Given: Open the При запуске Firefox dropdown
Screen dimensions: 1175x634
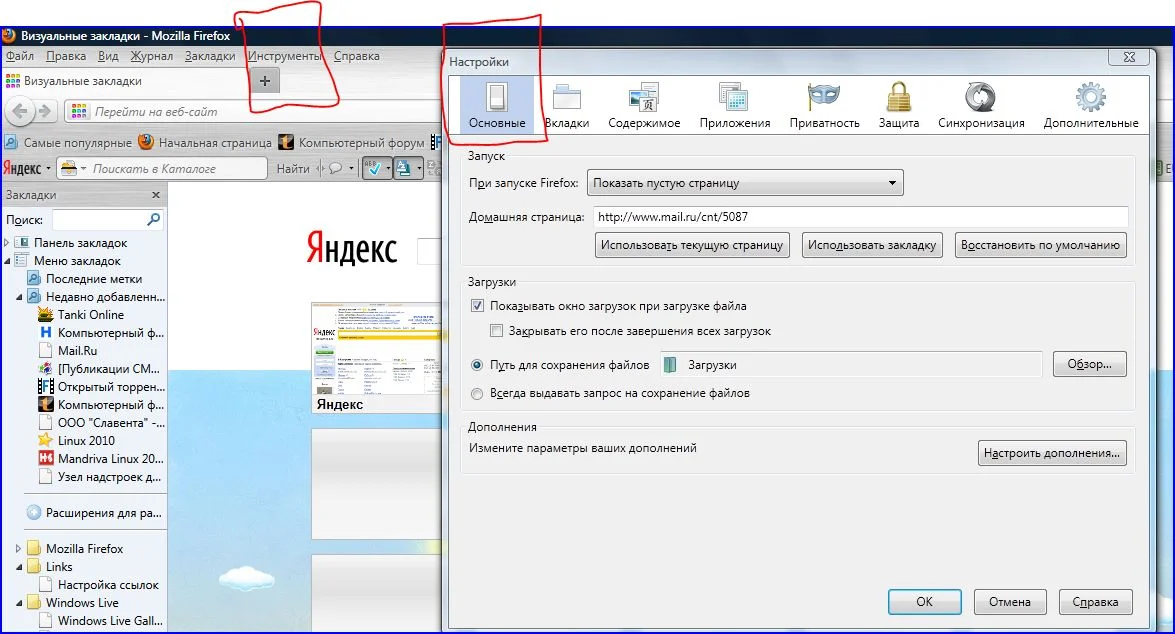Looking at the screenshot, I should (x=745, y=183).
